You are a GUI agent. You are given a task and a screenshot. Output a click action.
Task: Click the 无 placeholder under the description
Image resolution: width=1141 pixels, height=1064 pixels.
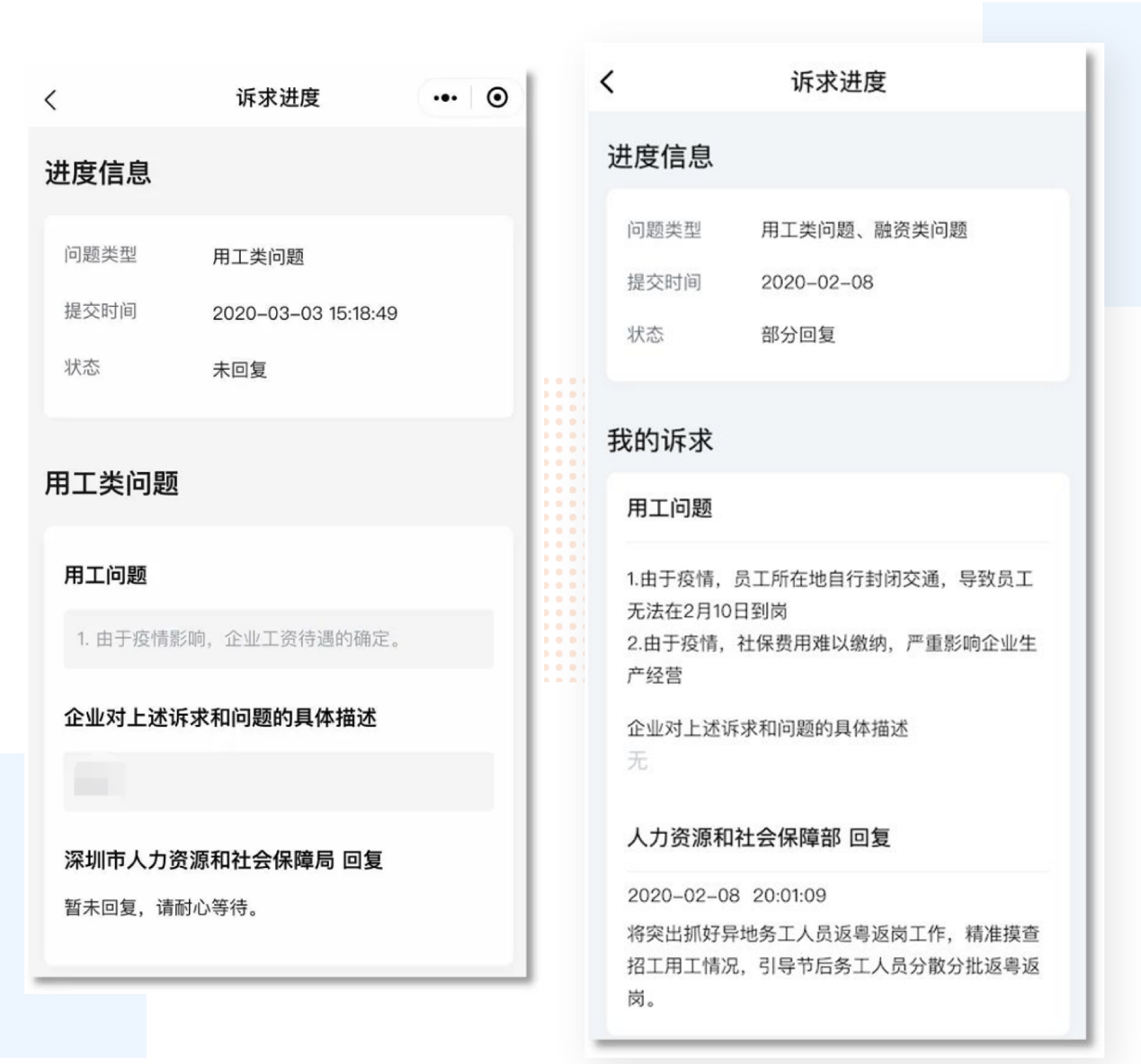637,761
